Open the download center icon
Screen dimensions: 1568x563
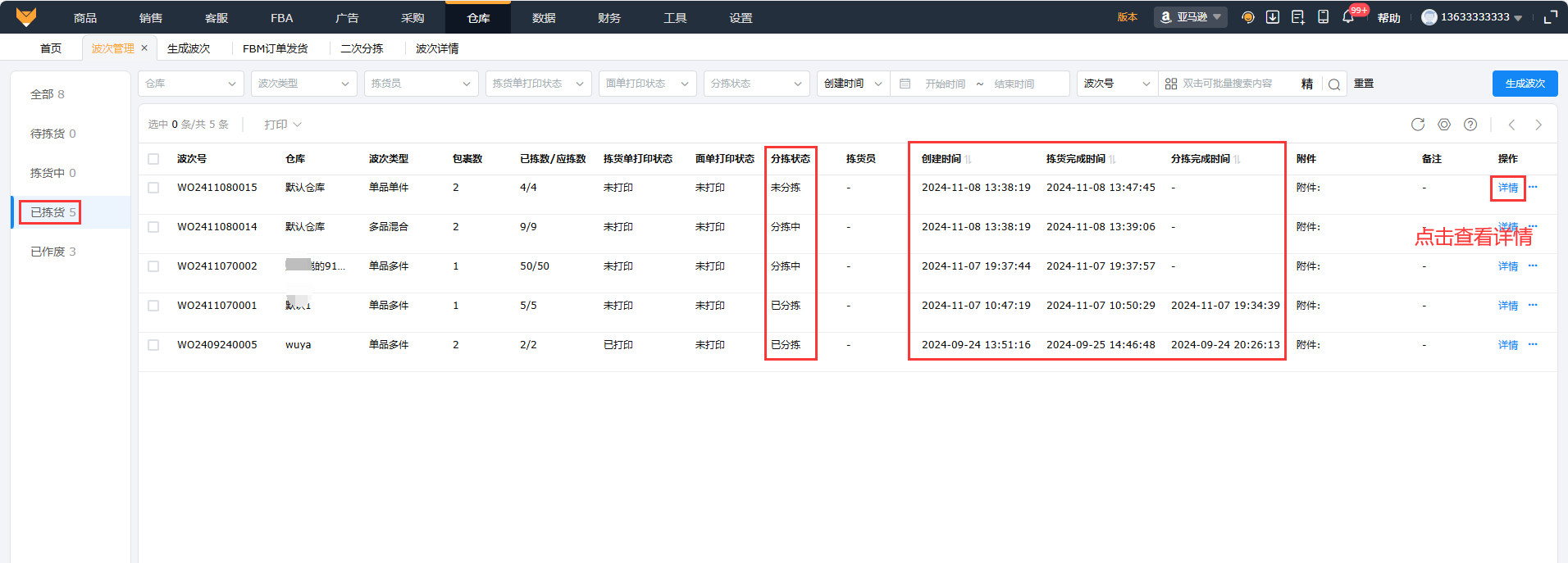[x=1273, y=17]
